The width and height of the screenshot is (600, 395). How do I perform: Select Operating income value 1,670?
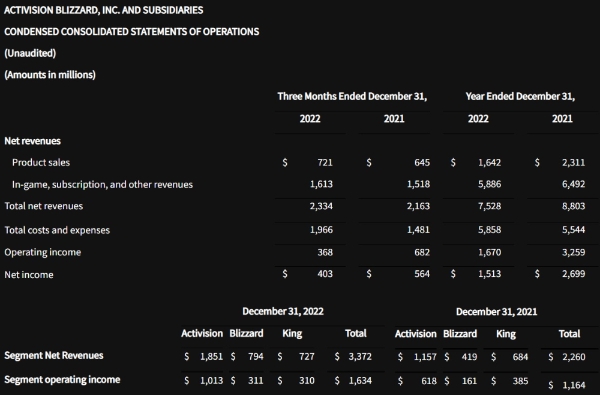tap(489, 252)
